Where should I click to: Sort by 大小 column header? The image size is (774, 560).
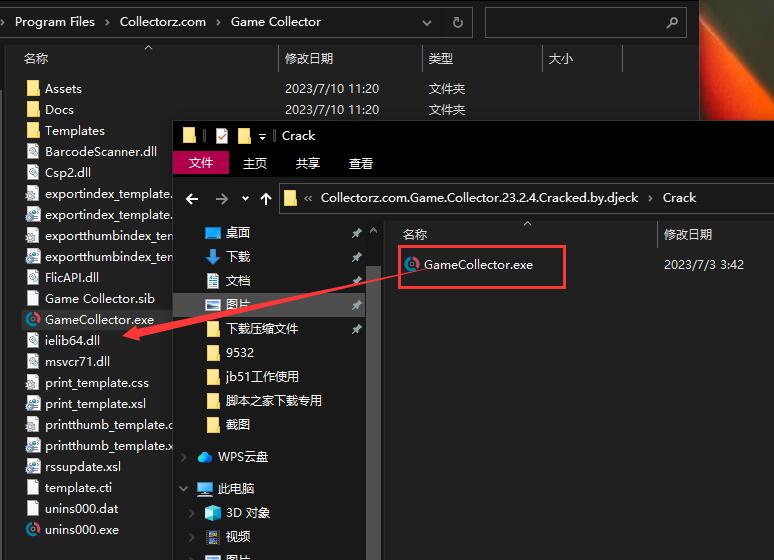[x=560, y=58]
